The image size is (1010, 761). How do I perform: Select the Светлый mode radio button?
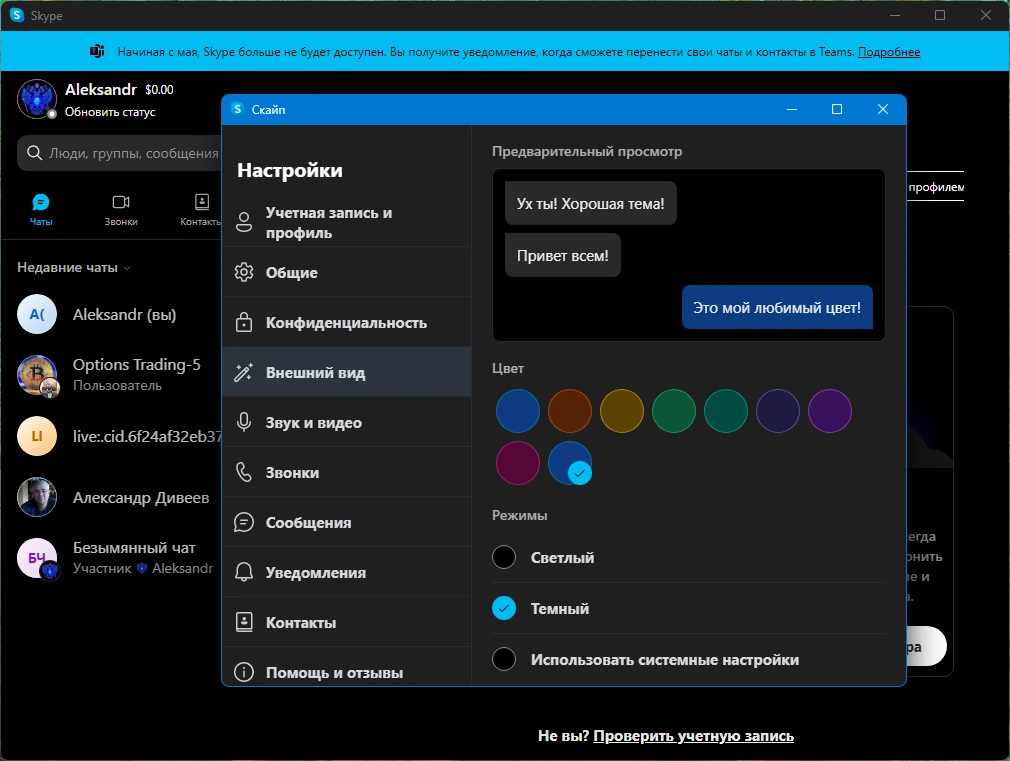click(x=504, y=557)
